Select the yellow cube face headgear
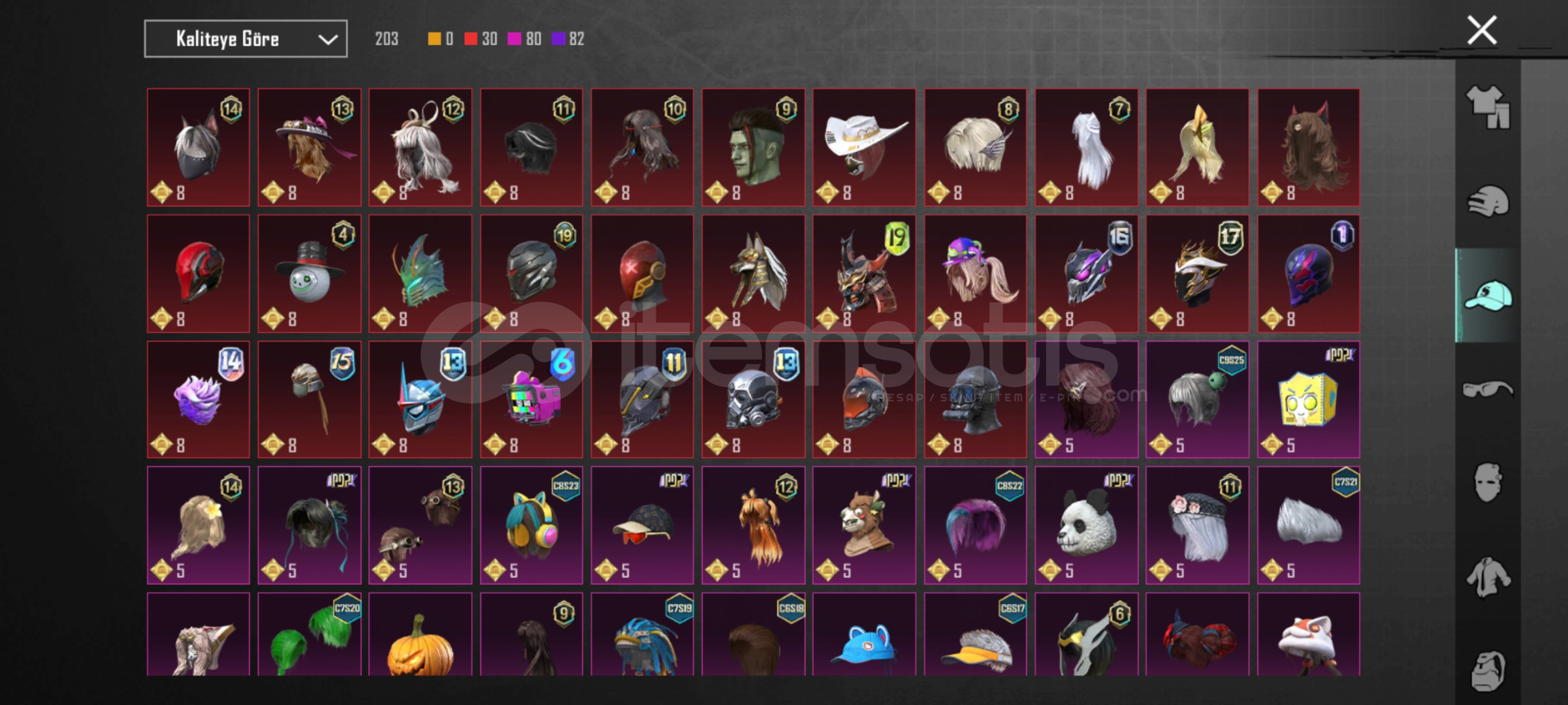Image resolution: width=1568 pixels, height=705 pixels. click(x=1309, y=399)
